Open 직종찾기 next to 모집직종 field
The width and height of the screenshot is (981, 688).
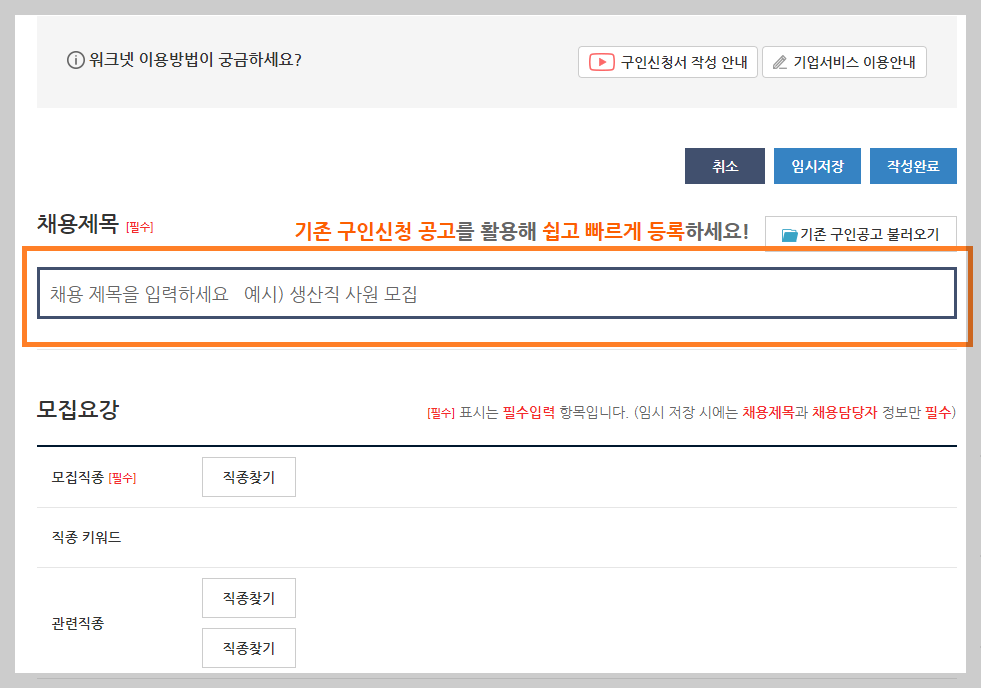coord(248,476)
